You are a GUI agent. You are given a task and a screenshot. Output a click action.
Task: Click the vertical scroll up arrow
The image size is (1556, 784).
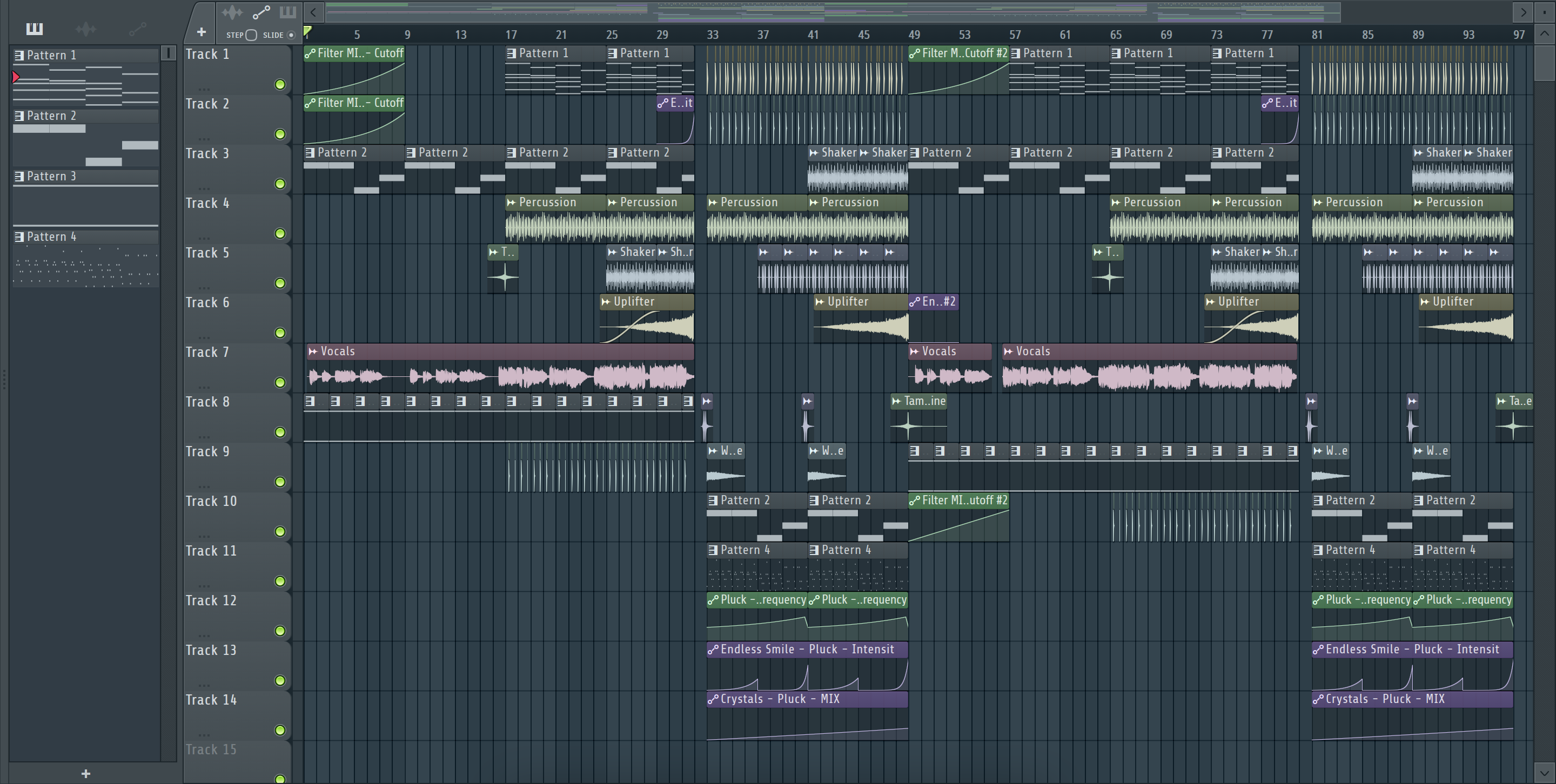pos(1545,34)
